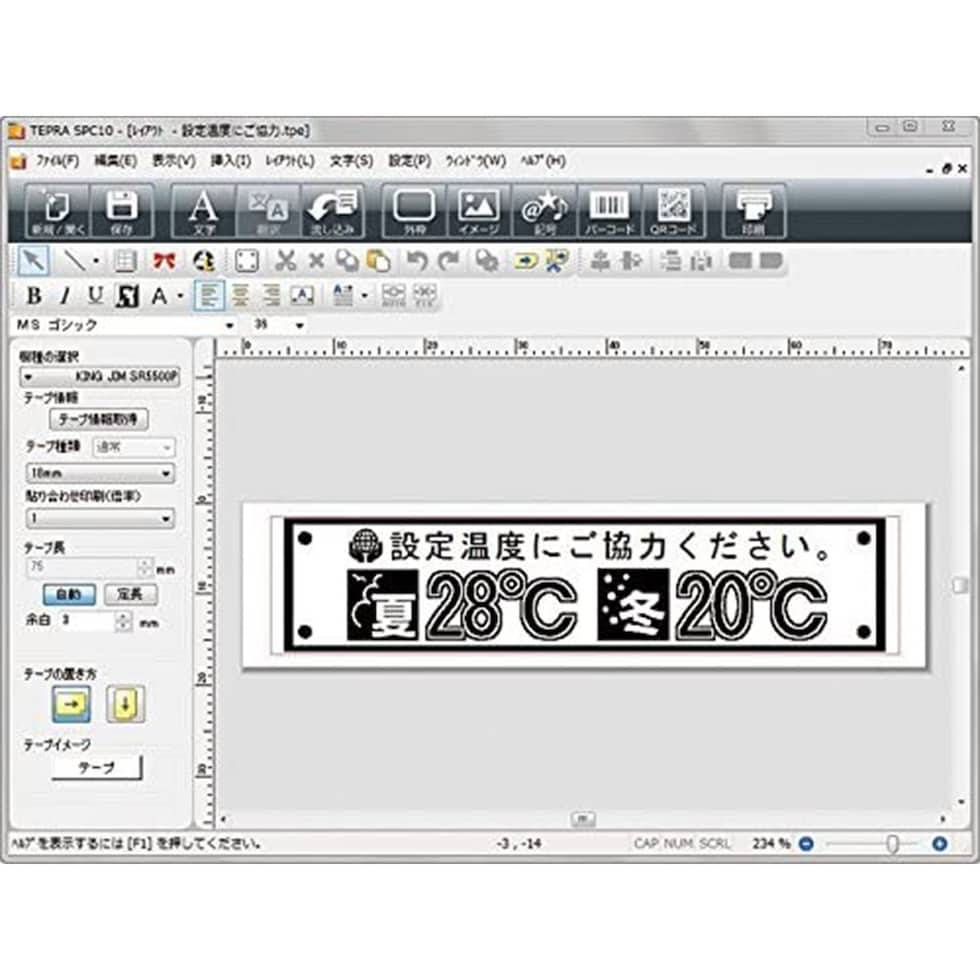Enable horizontal tape orientation
980x980 pixels.
(71, 704)
